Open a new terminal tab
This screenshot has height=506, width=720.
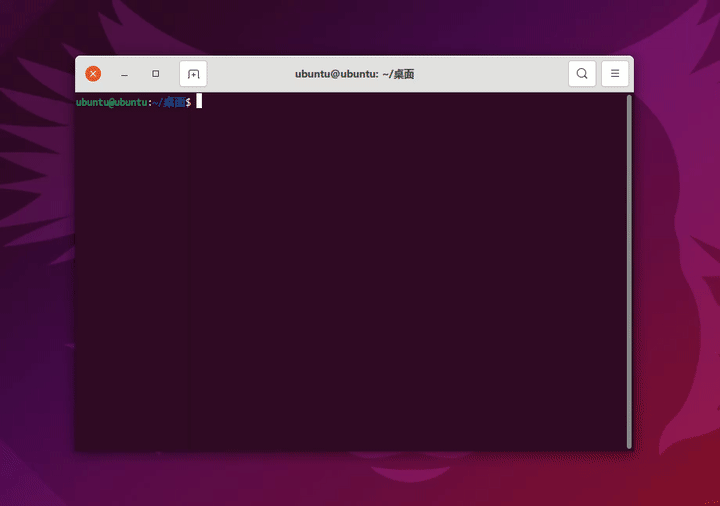(x=193, y=74)
